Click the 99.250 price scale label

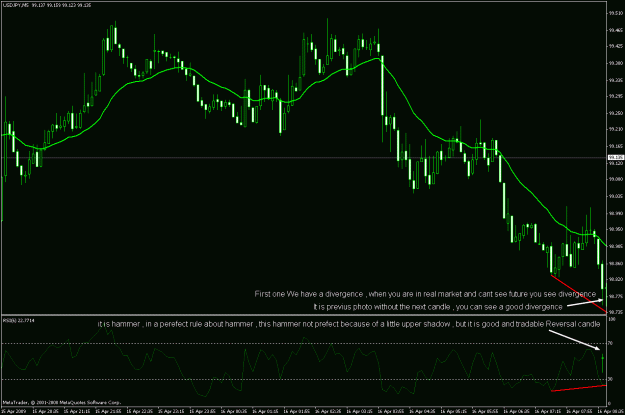coord(616,113)
